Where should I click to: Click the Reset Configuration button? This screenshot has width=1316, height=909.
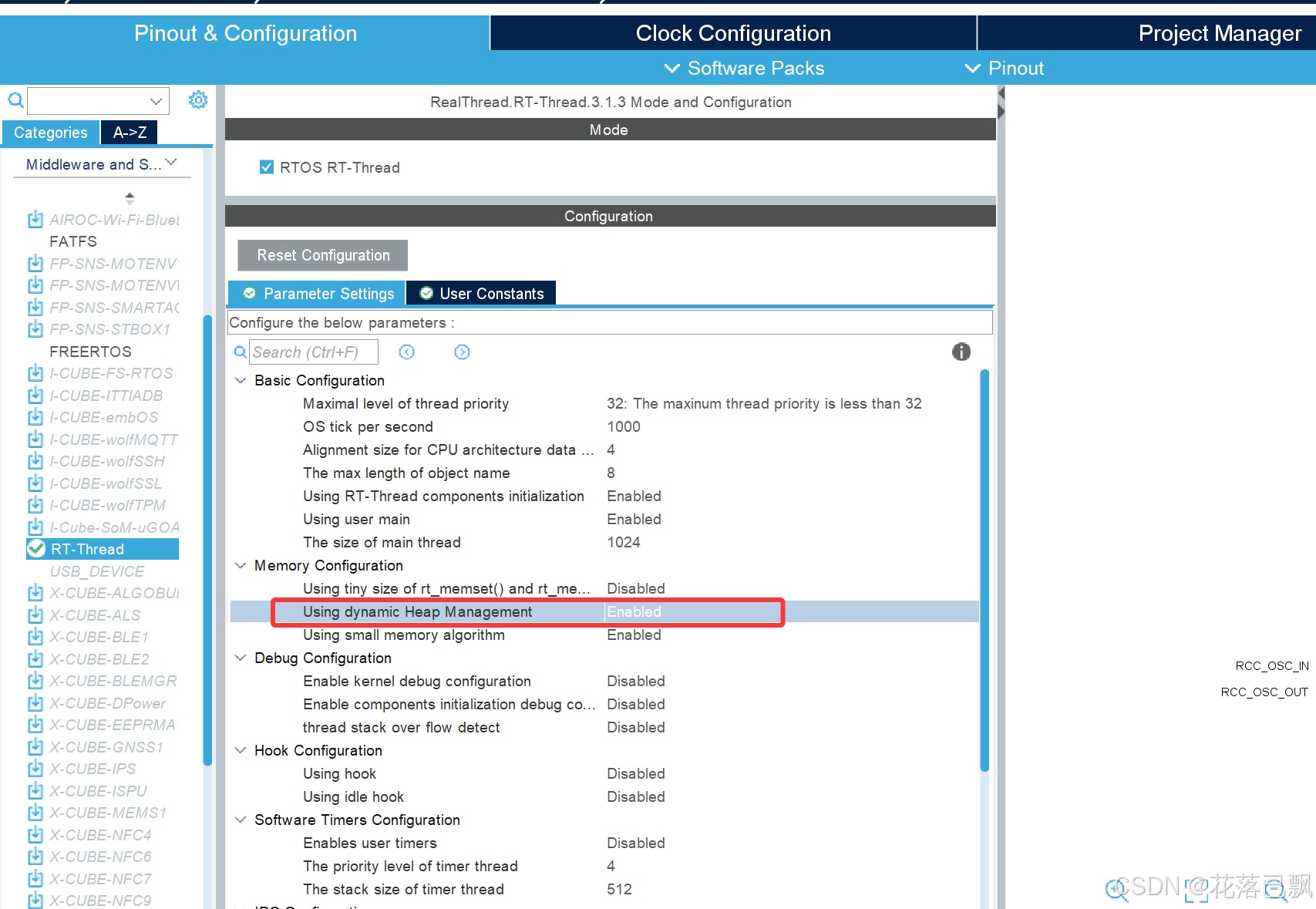322,255
